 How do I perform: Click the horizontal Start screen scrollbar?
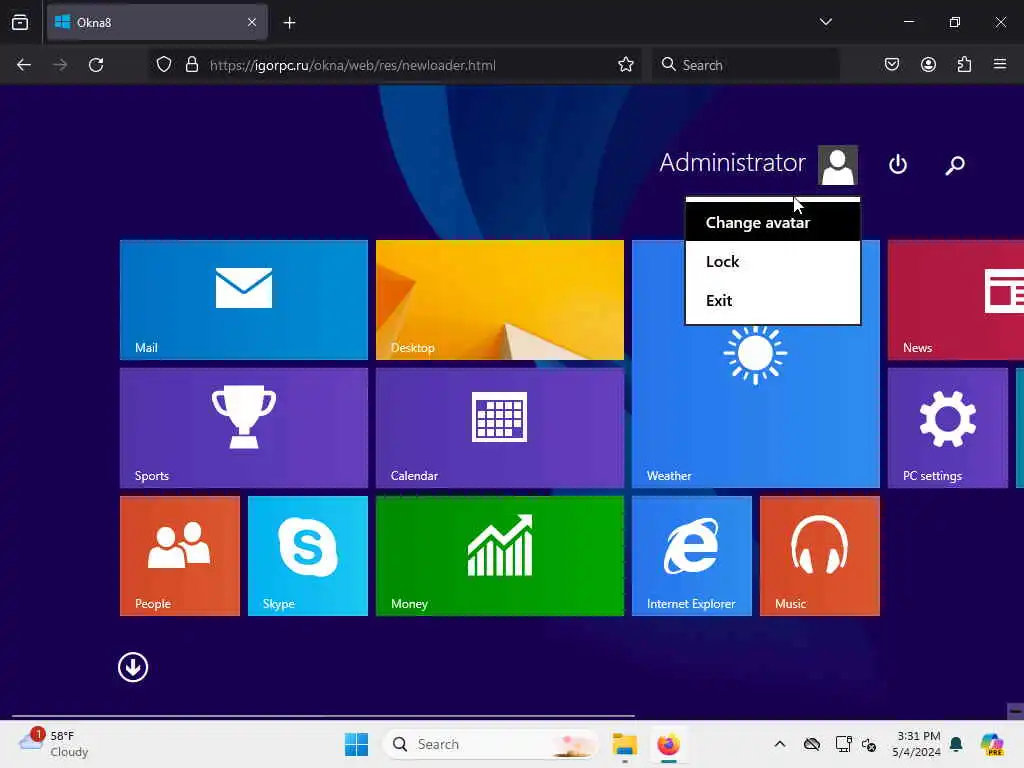point(323,716)
